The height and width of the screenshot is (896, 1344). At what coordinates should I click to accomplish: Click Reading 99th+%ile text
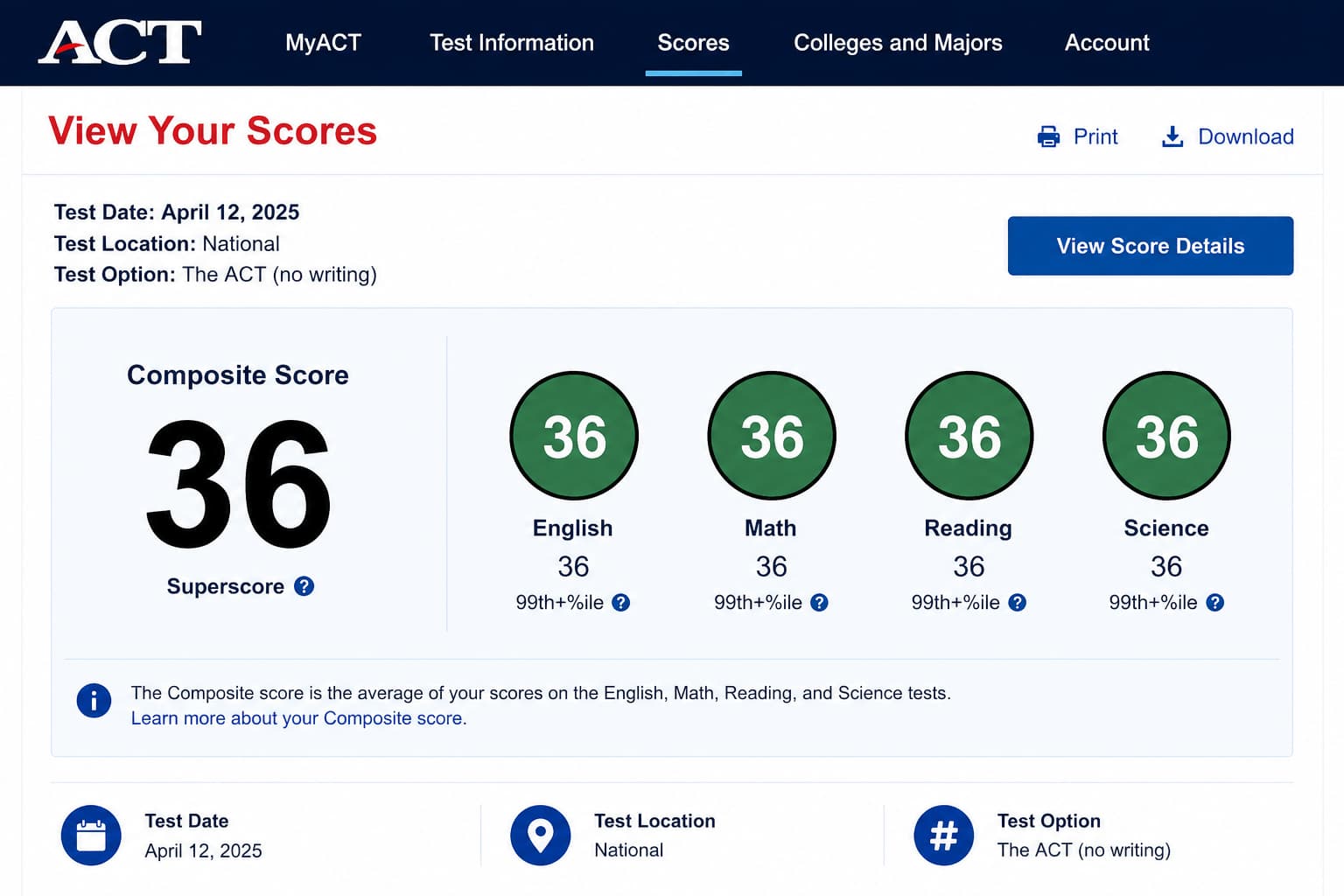point(955,603)
